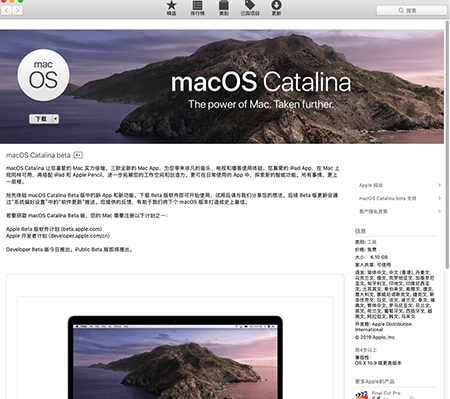Click the beta.apple.com program text

tap(54, 229)
